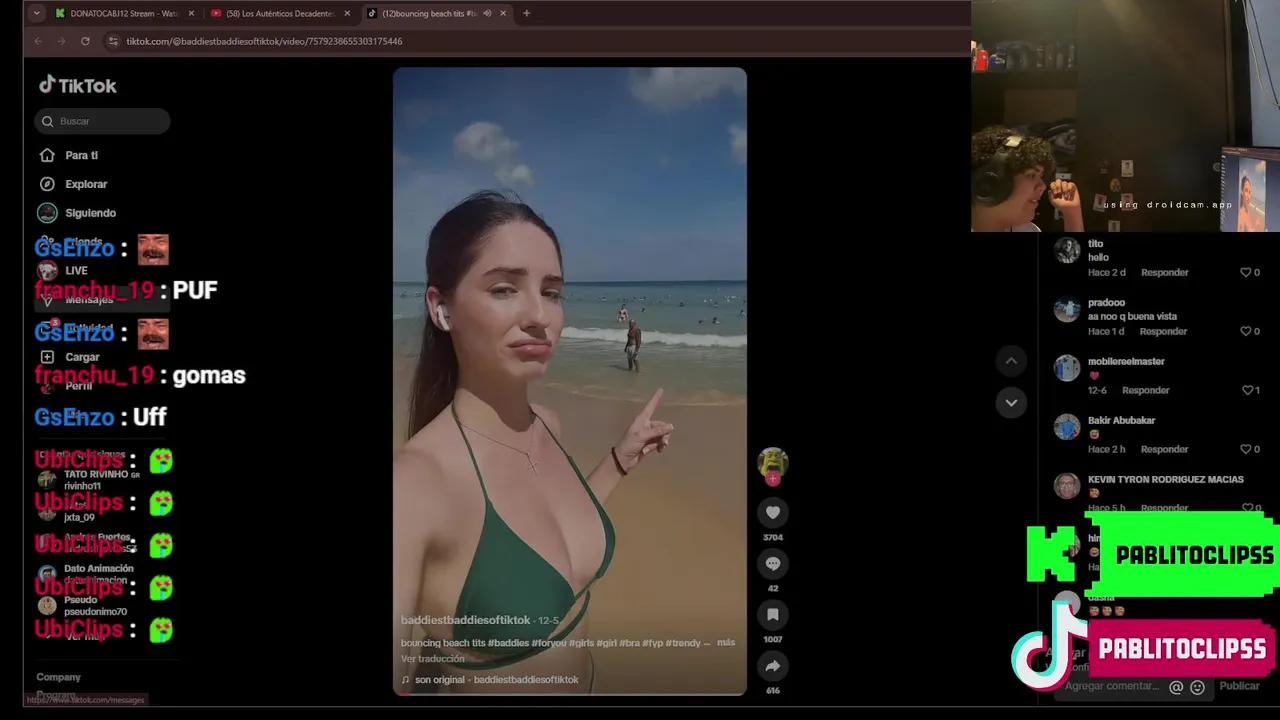View site information icon in address bar

(113, 41)
